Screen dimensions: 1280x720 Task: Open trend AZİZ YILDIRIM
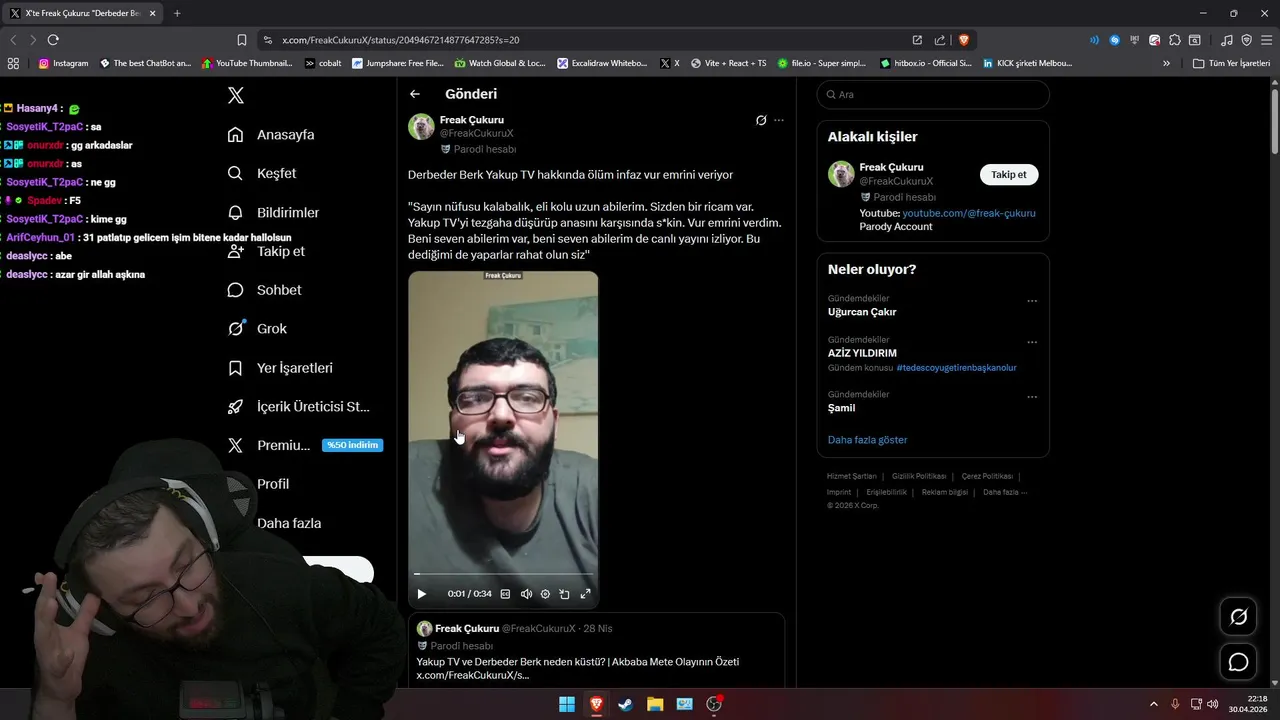[862, 353]
